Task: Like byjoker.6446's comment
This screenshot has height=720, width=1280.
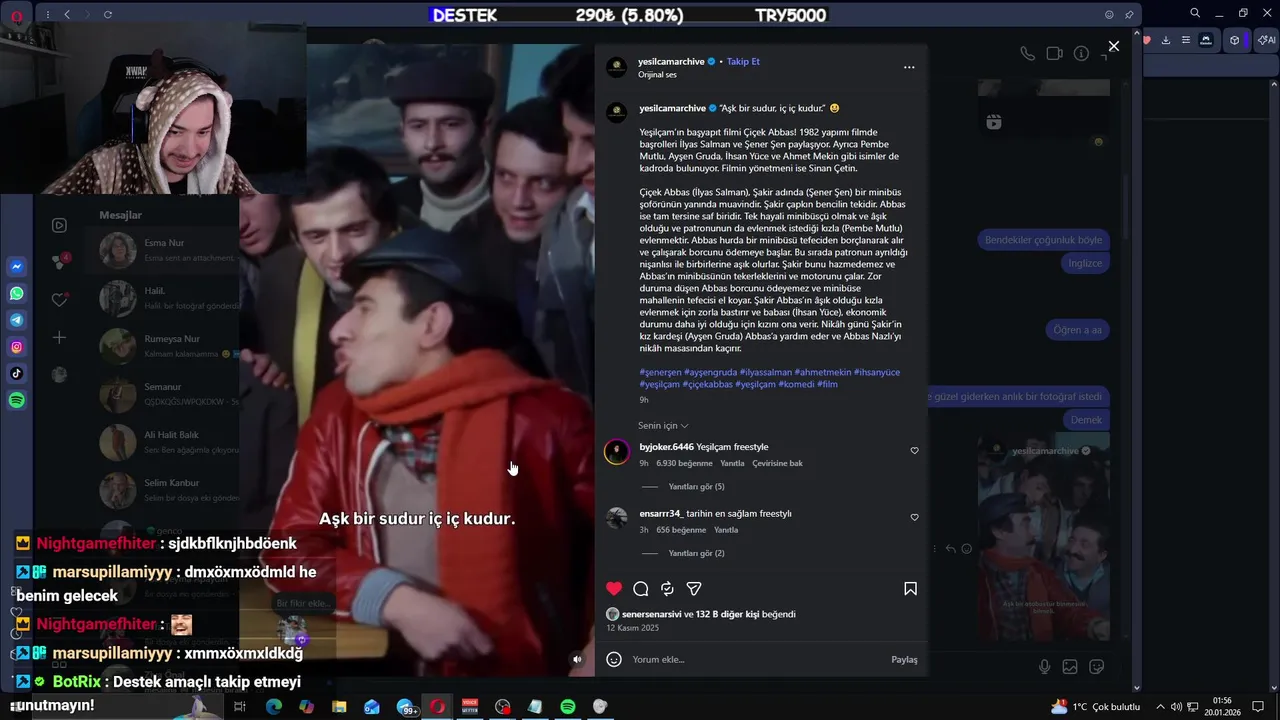Action: point(914,451)
